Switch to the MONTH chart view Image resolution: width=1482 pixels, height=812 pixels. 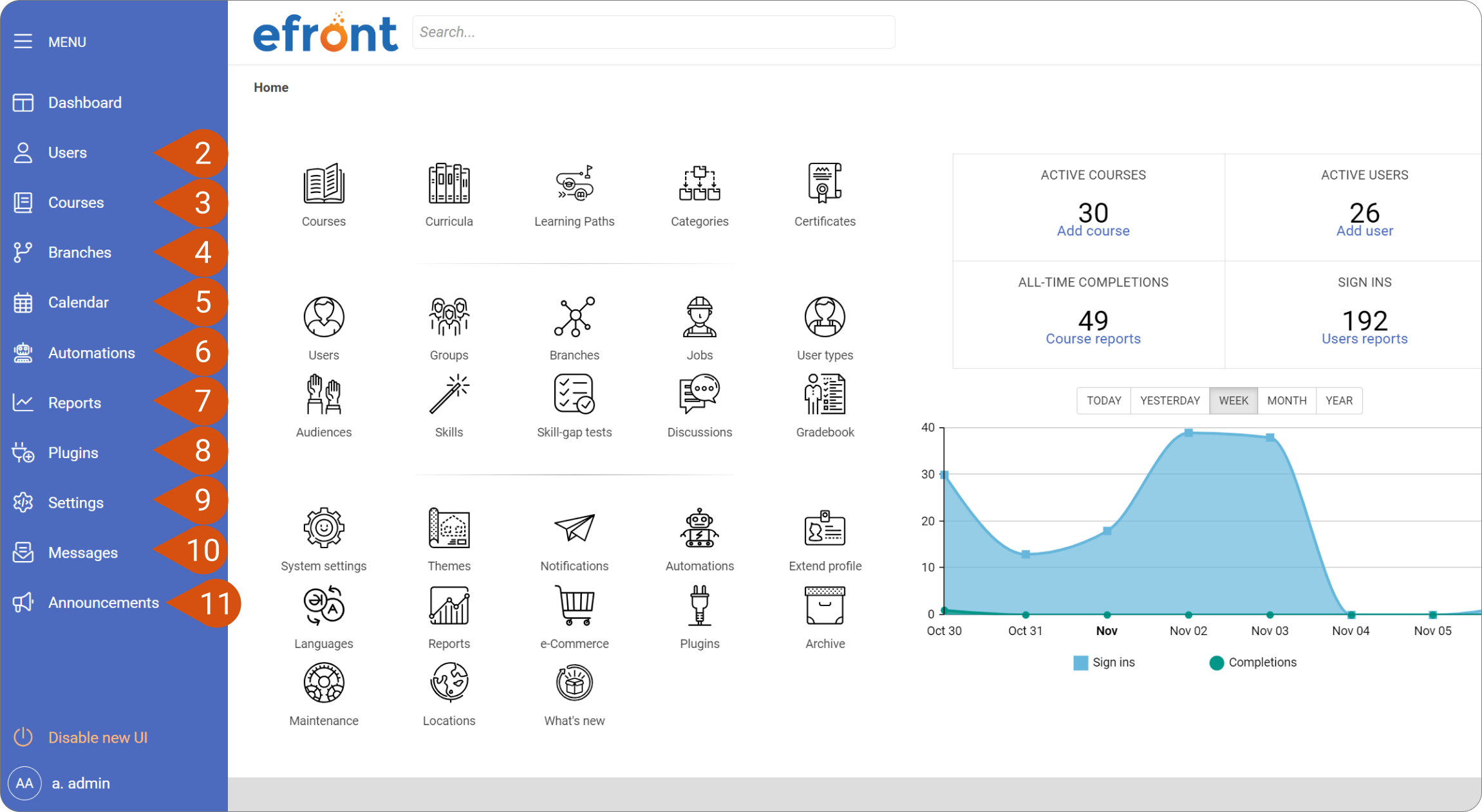(1286, 400)
